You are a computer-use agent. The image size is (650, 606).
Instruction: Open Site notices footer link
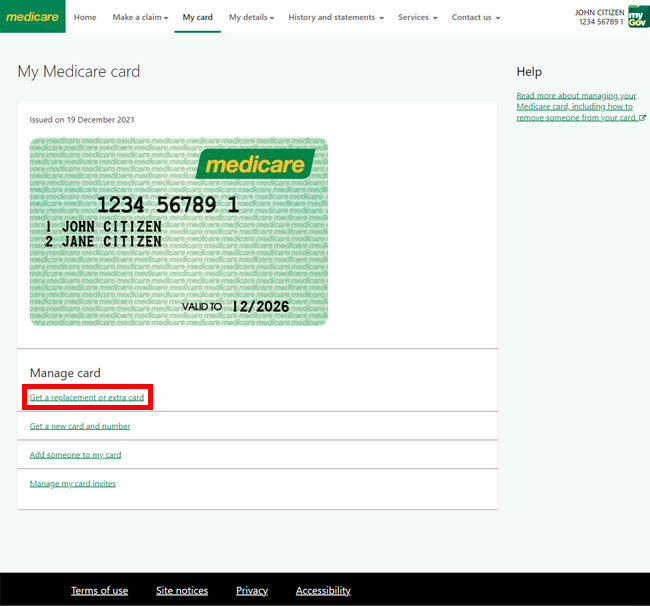click(182, 590)
